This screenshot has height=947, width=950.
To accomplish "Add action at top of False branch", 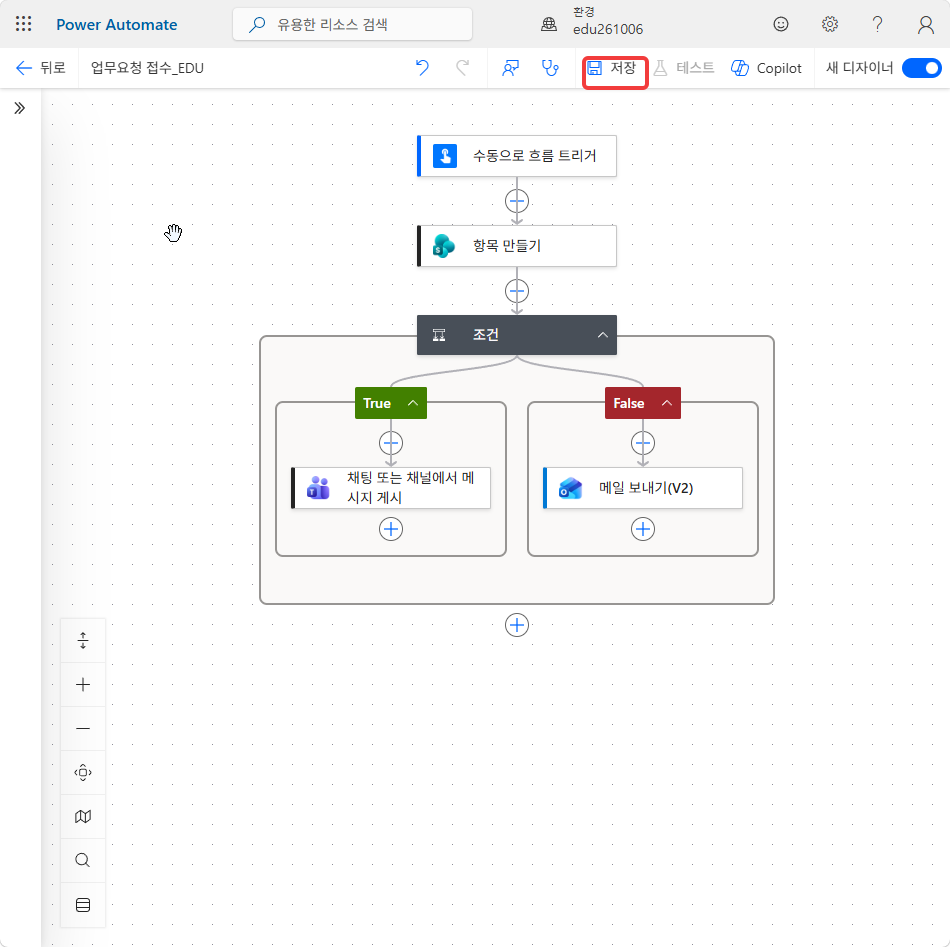I will tap(643, 444).
